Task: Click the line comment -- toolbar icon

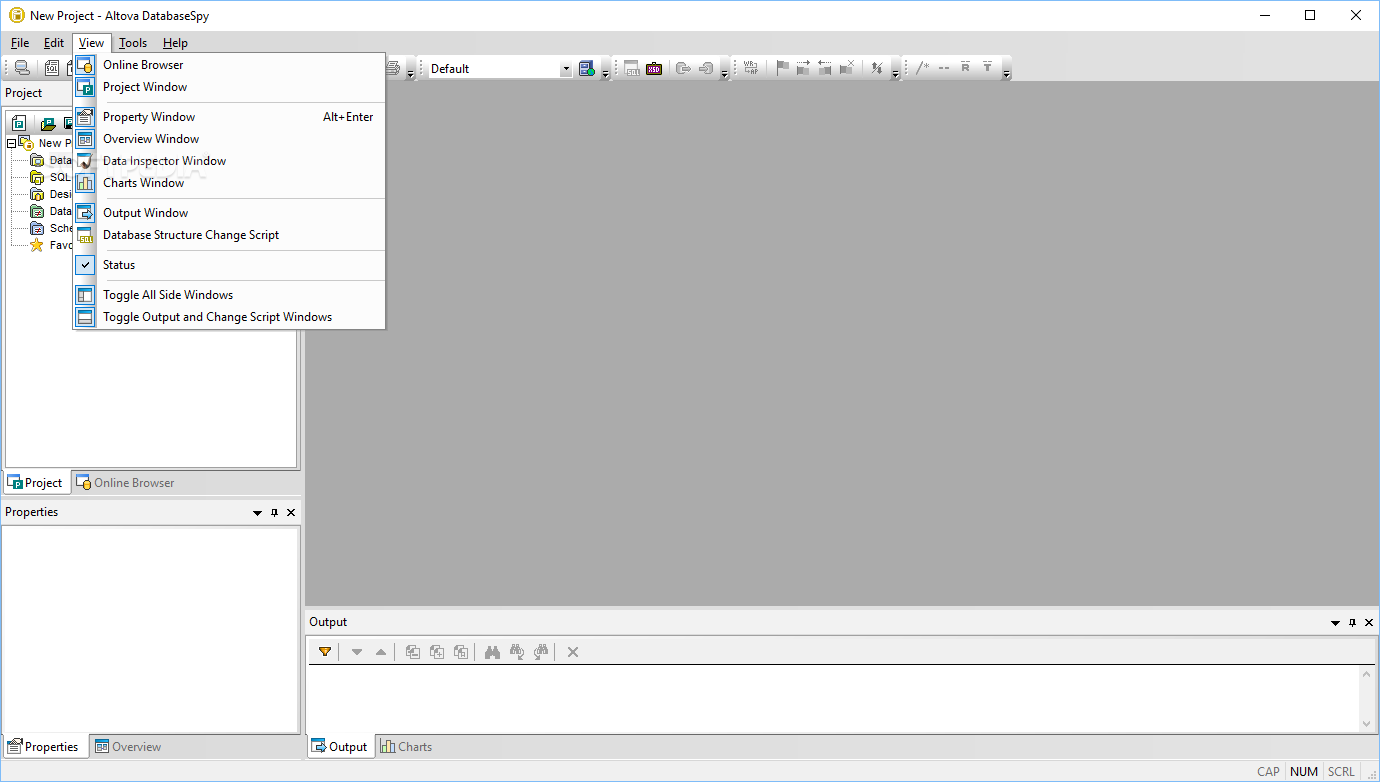Action: point(944,68)
